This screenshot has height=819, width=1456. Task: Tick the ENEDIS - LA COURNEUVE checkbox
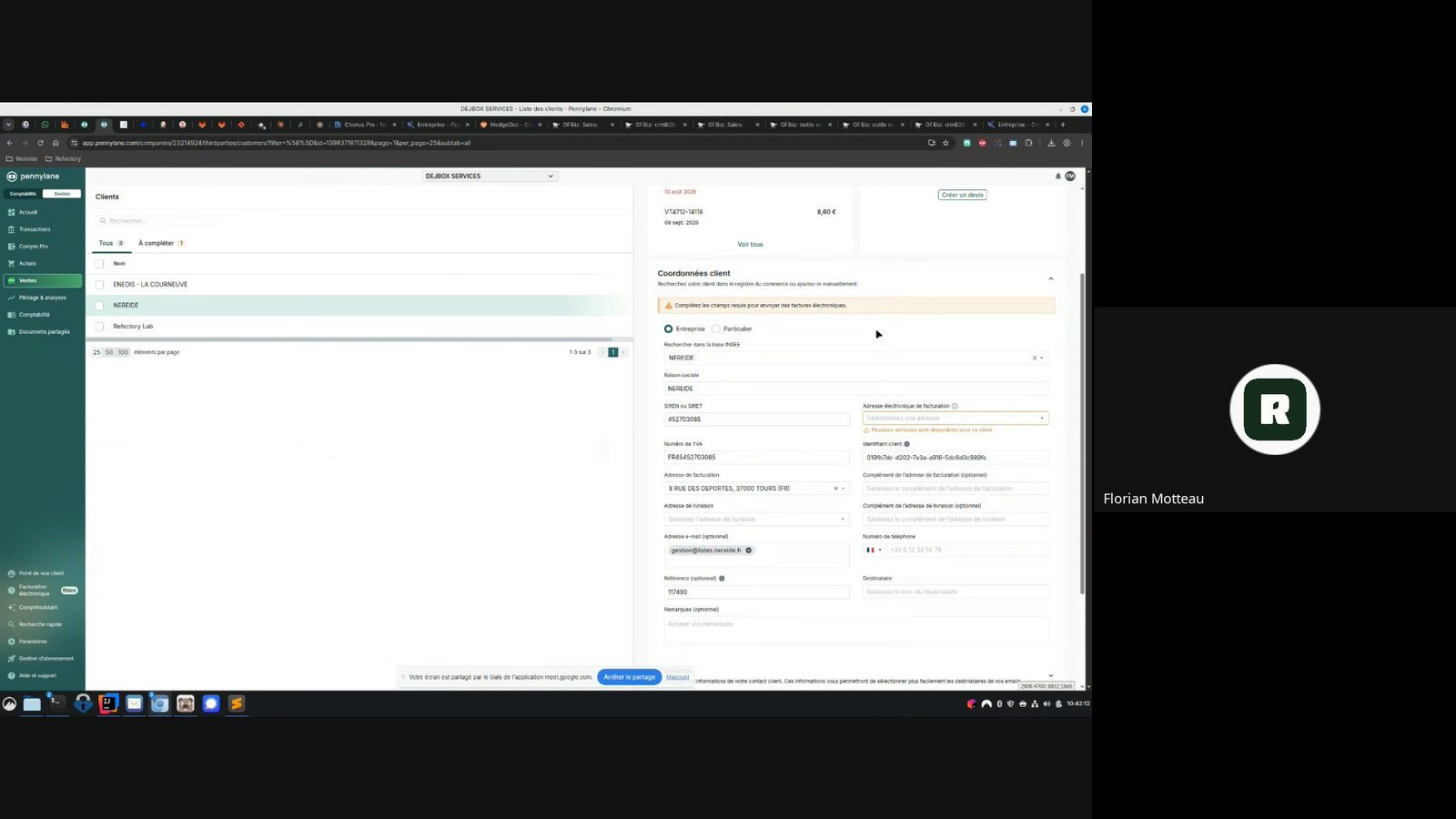pos(100,285)
